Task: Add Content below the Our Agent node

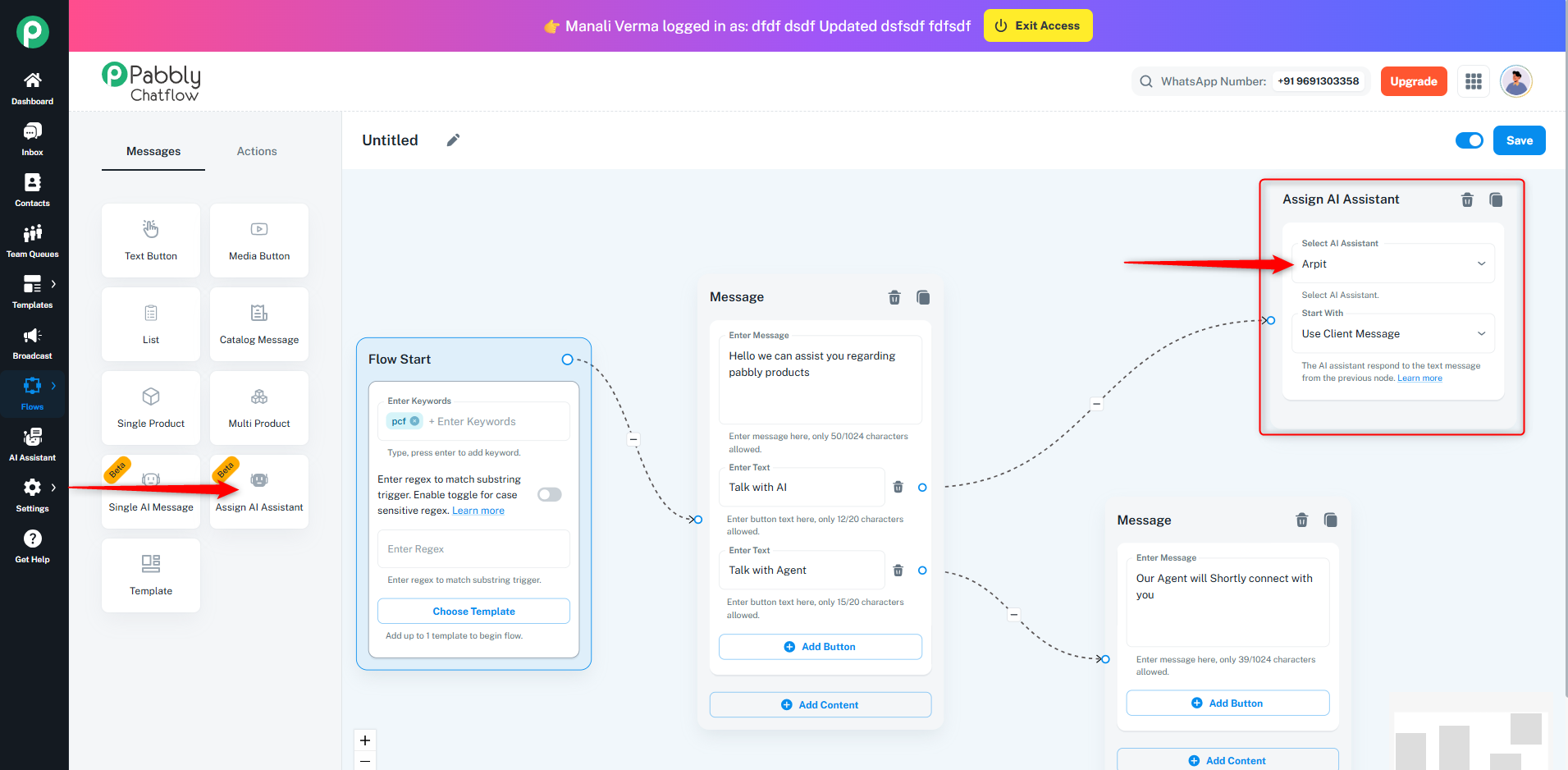Action: (x=1227, y=760)
